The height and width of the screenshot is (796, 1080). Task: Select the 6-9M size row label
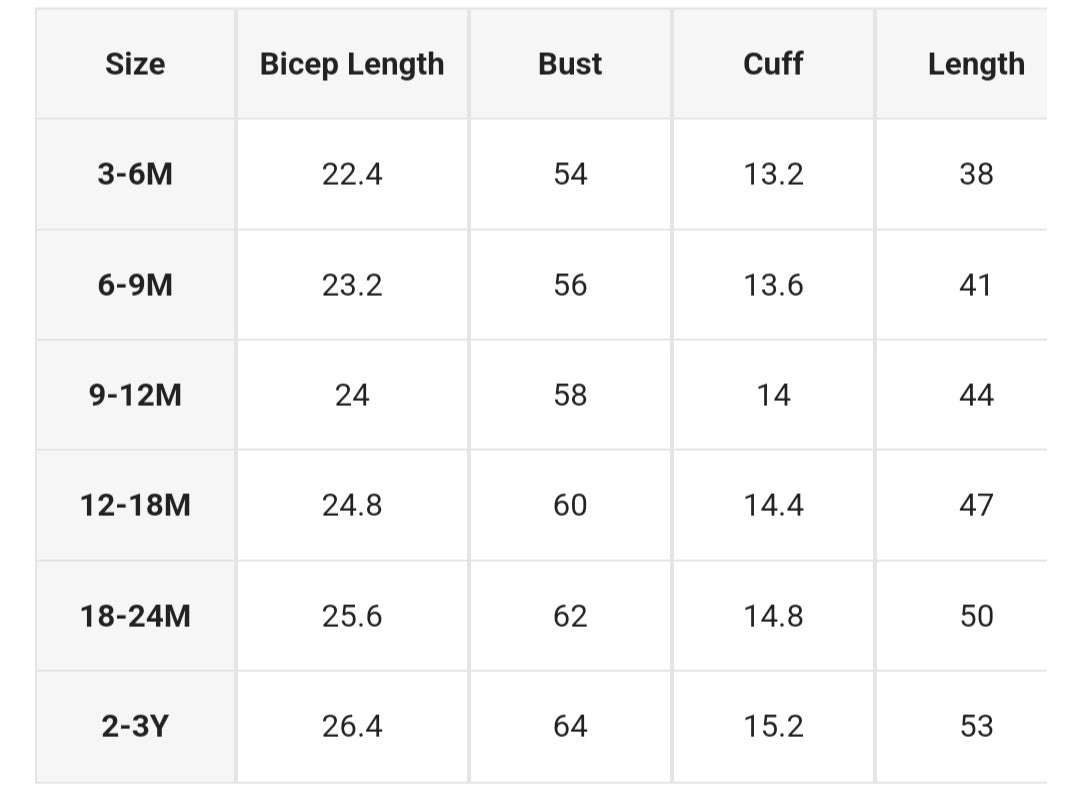point(135,285)
